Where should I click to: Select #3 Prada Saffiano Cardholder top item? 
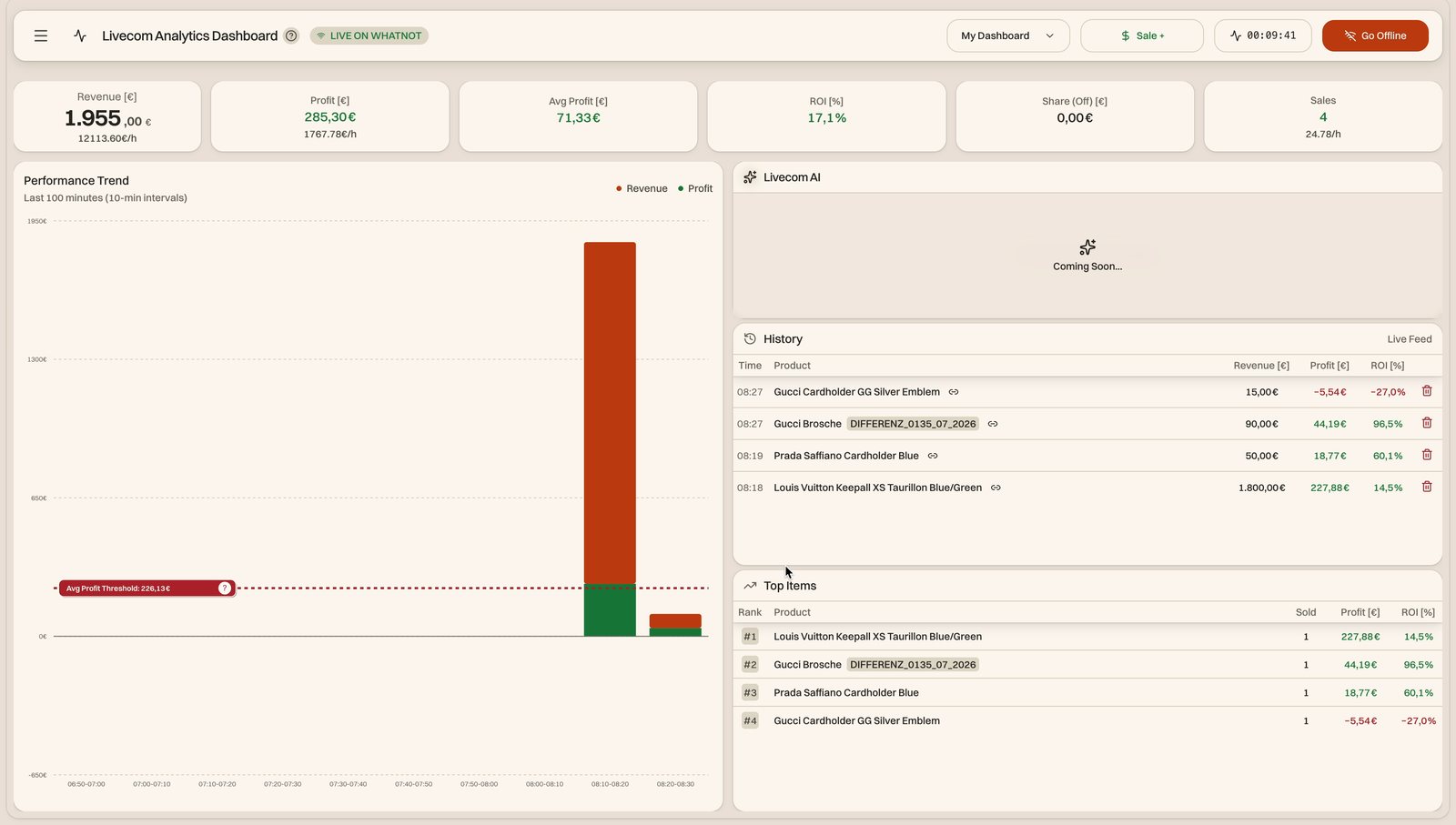point(1087,692)
